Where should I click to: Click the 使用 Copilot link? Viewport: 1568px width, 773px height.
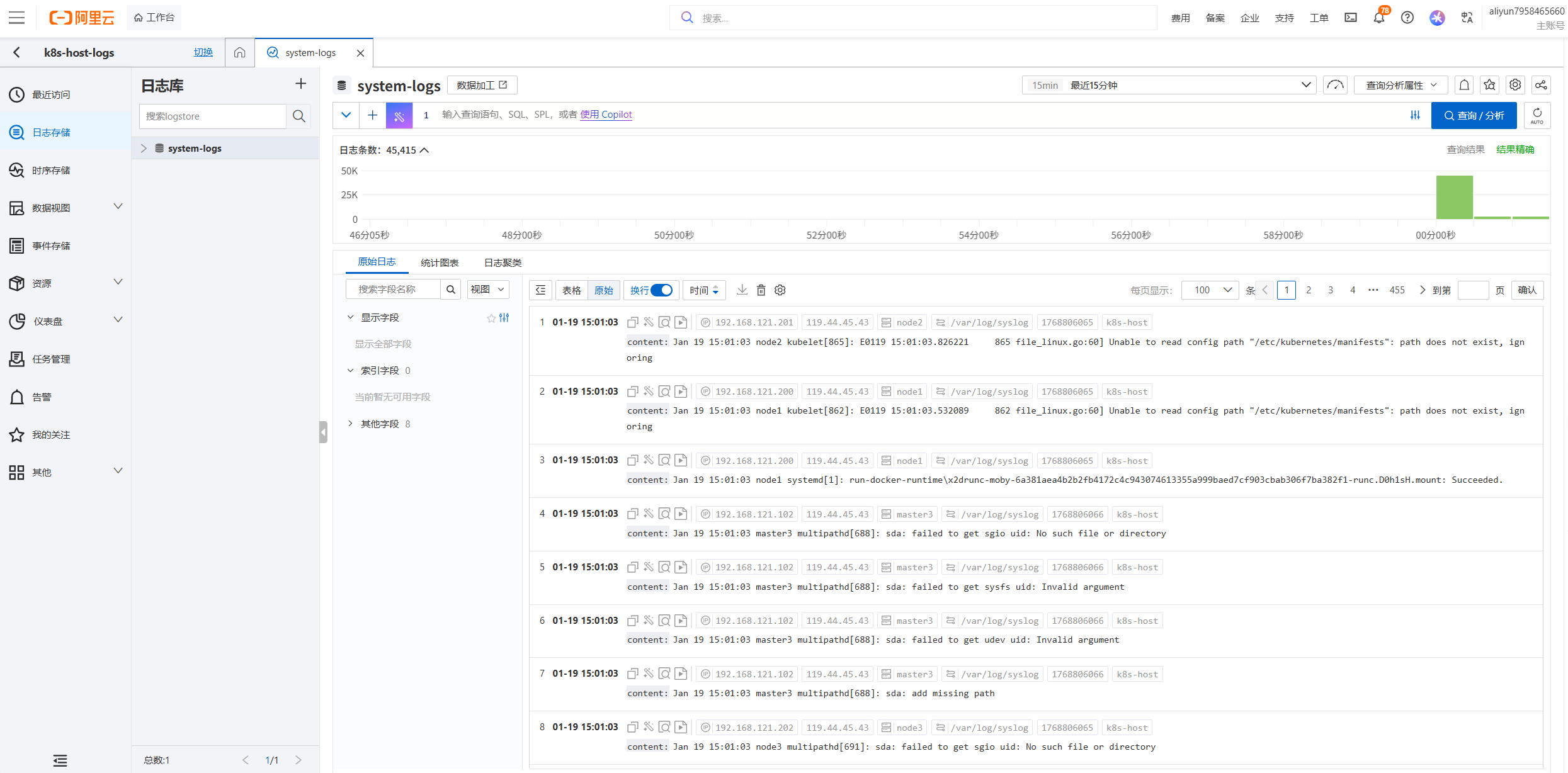click(606, 115)
